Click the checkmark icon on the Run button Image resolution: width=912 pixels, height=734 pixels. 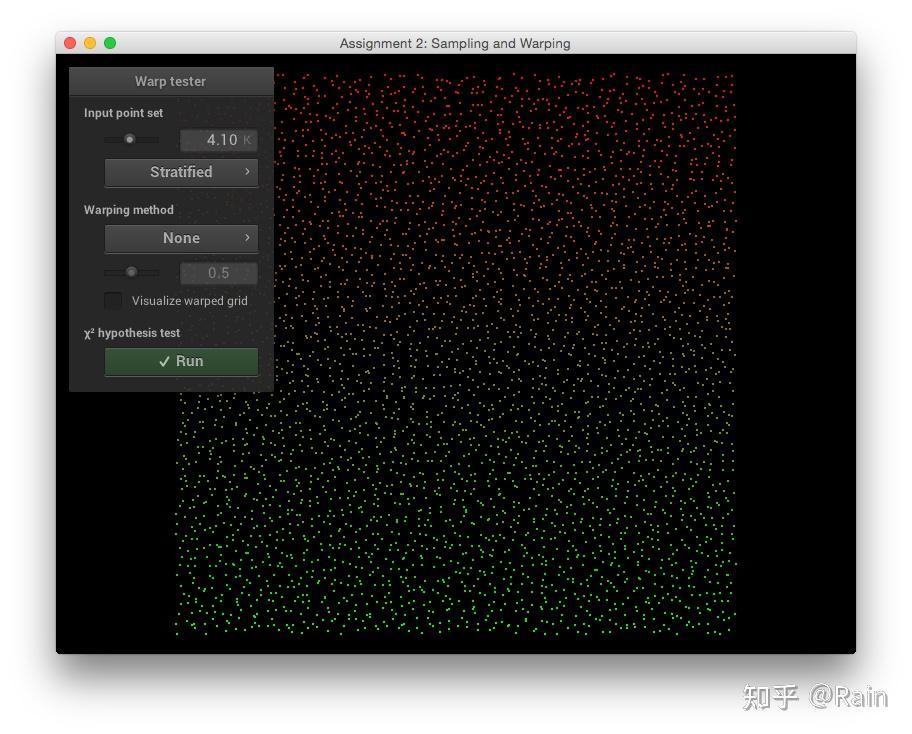click(x=165, y=361)
